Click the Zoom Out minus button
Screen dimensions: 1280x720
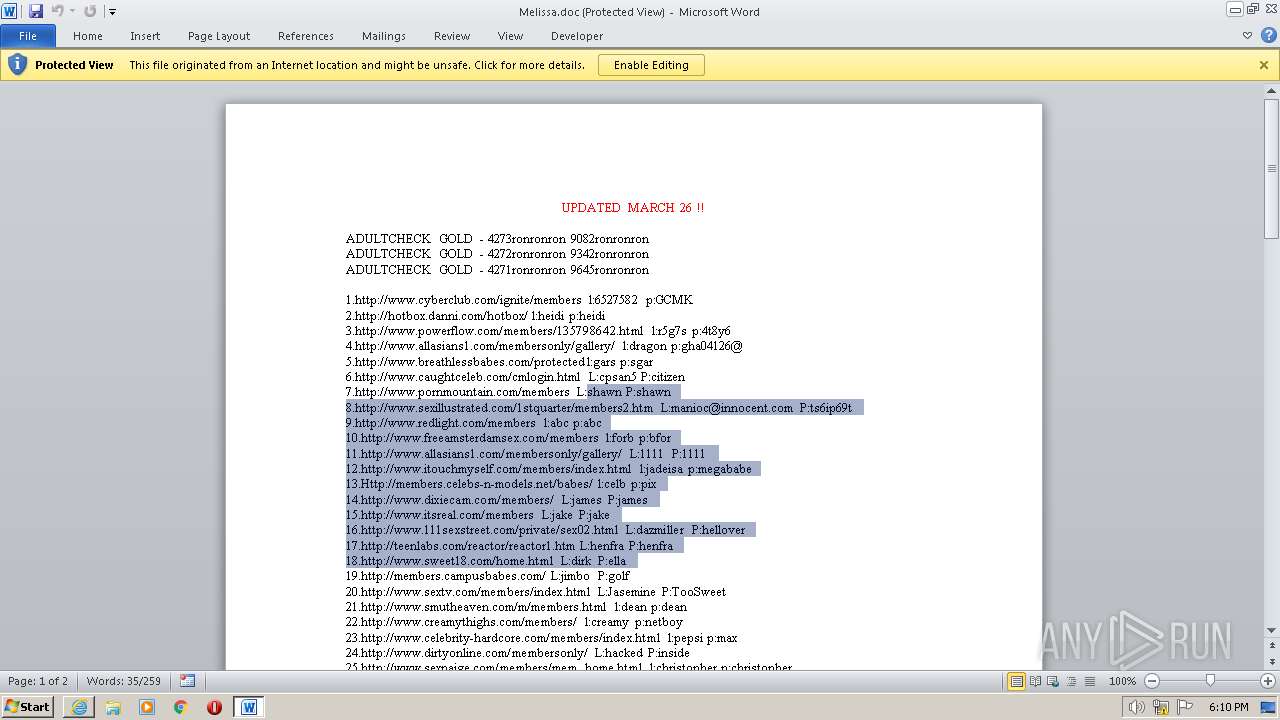1152,681
